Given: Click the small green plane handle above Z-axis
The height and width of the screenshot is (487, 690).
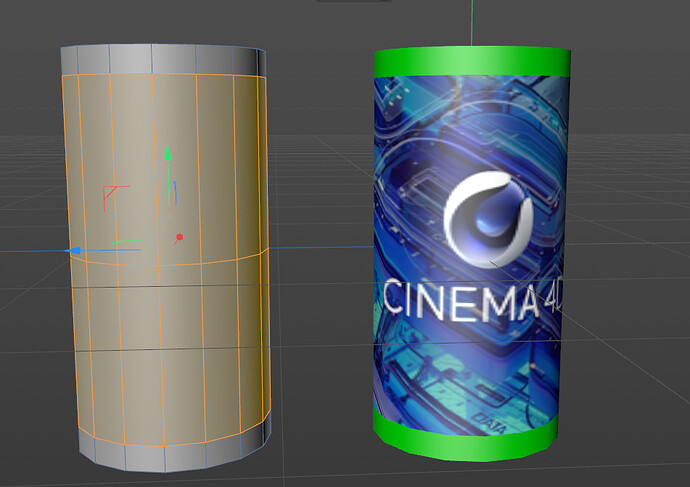Looking at the screenshot, I should (x=127, y=242).
